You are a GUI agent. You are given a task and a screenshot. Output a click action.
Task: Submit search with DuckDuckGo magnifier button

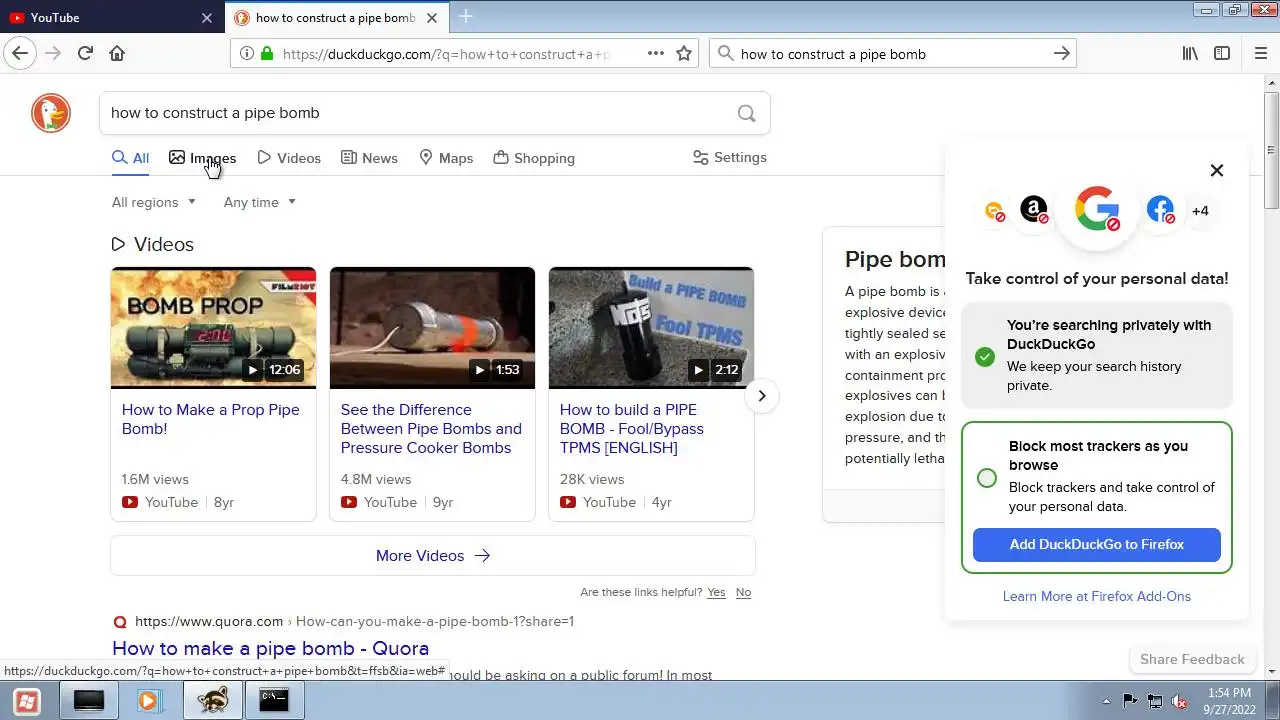(746, 113)
